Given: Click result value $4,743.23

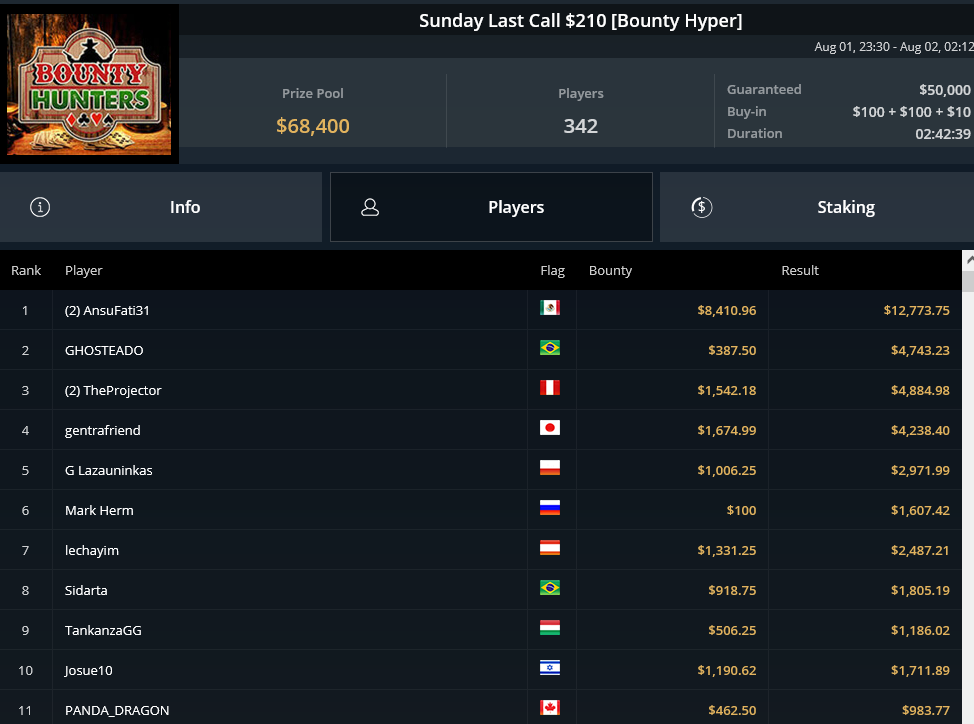Looking at the screenshot, I should coord(921,350).
